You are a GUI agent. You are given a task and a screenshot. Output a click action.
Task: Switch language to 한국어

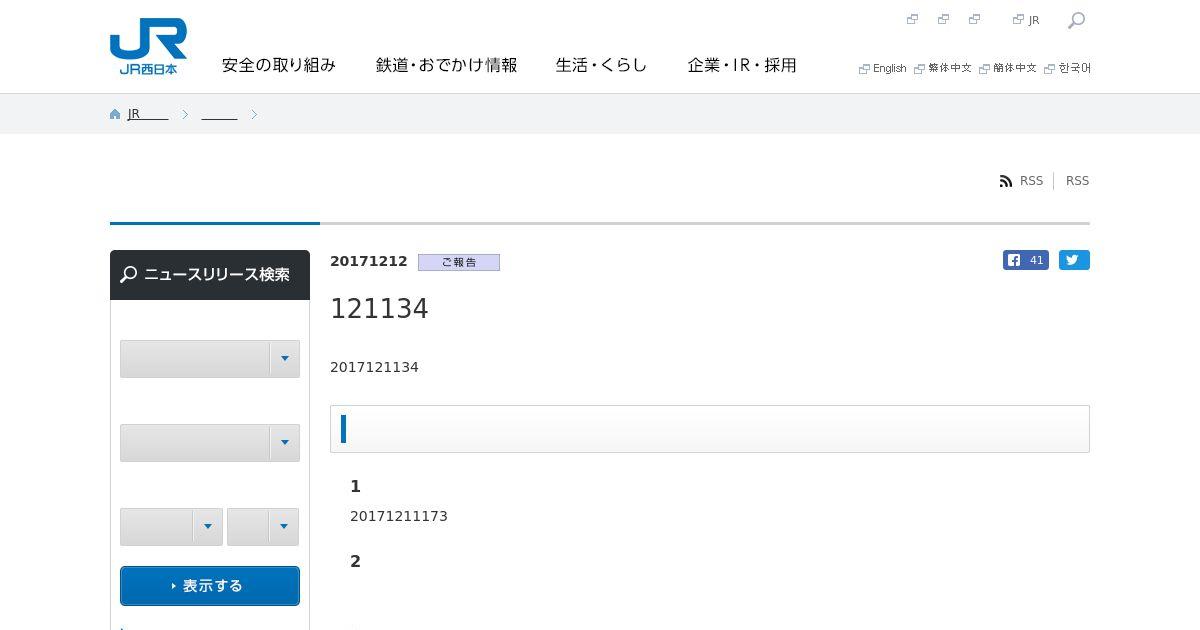point(1068,68)
